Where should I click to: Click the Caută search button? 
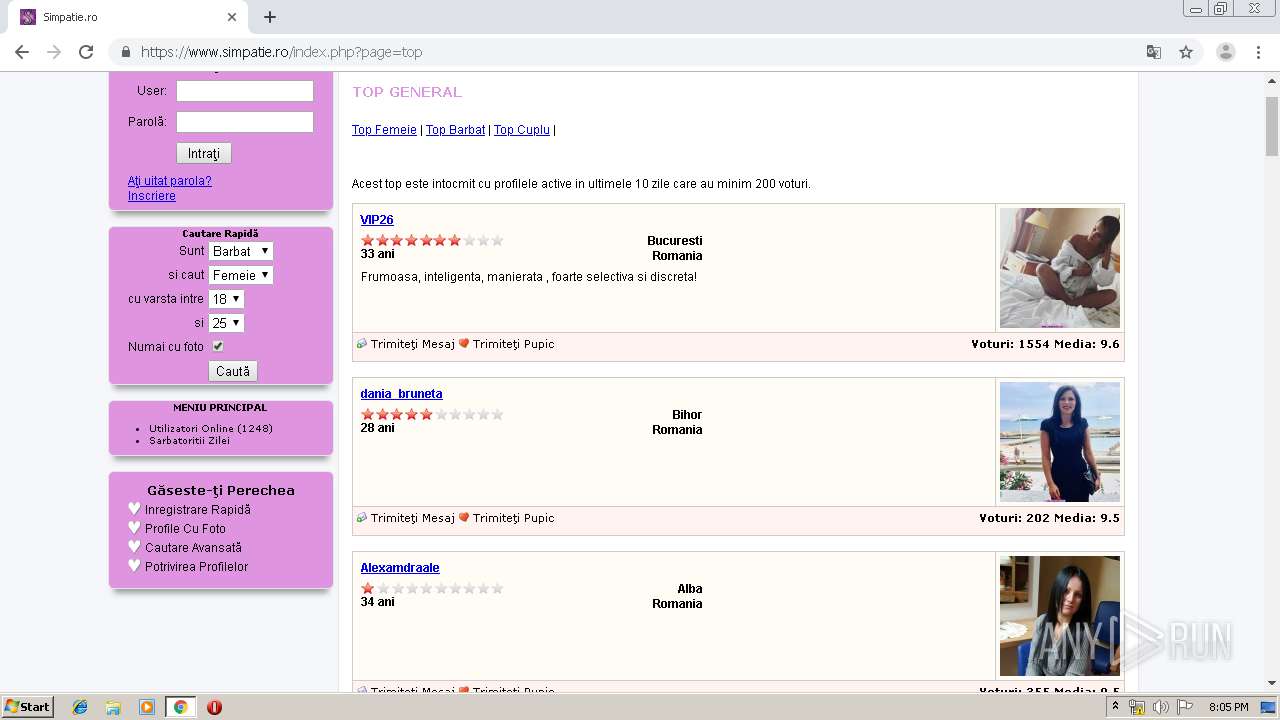(233, 371)
